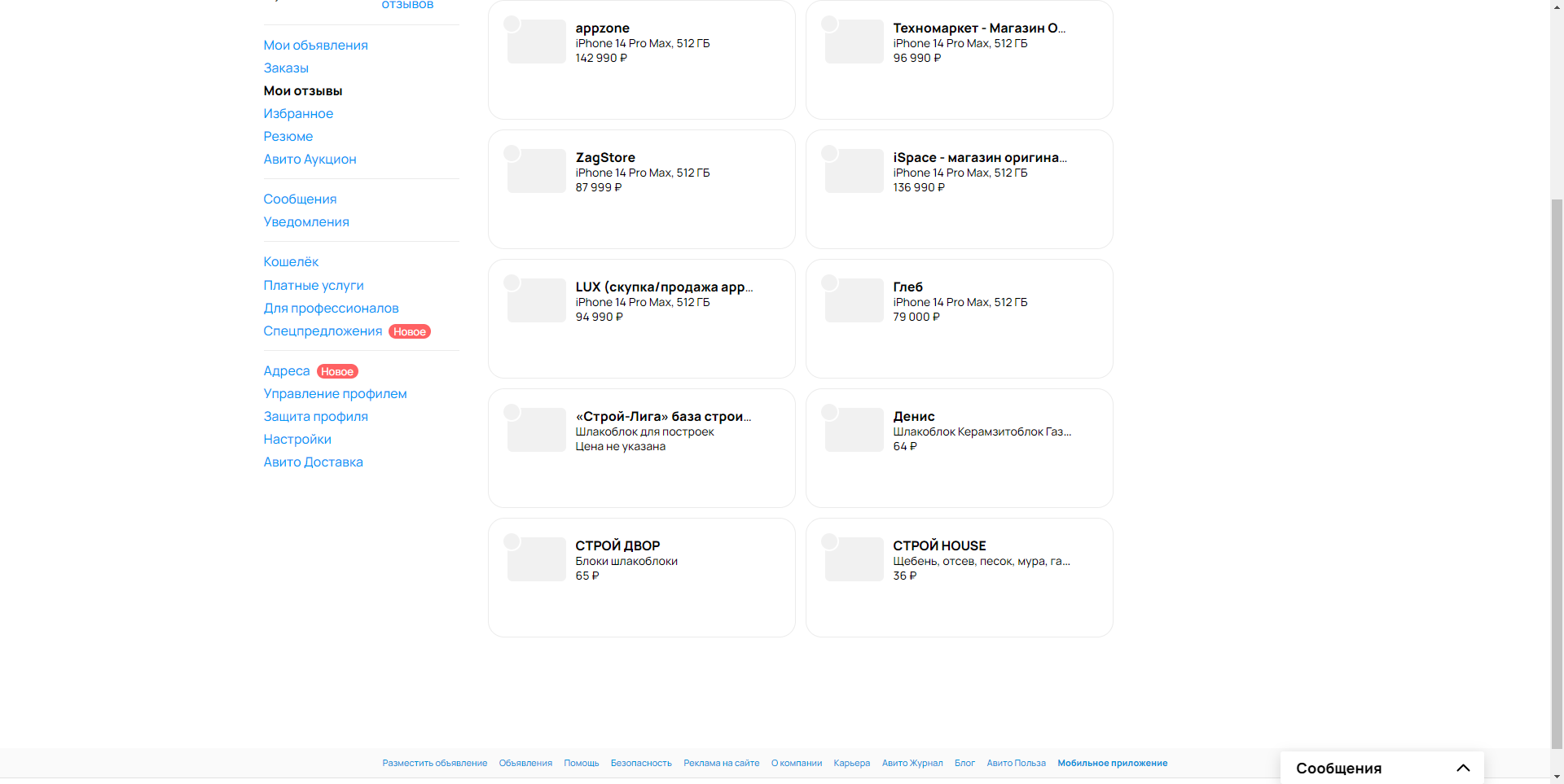Viewport: 1564px width, 784px height.
Task: Open the Сообщения chat widget title
Action: tap(1338, 768)
